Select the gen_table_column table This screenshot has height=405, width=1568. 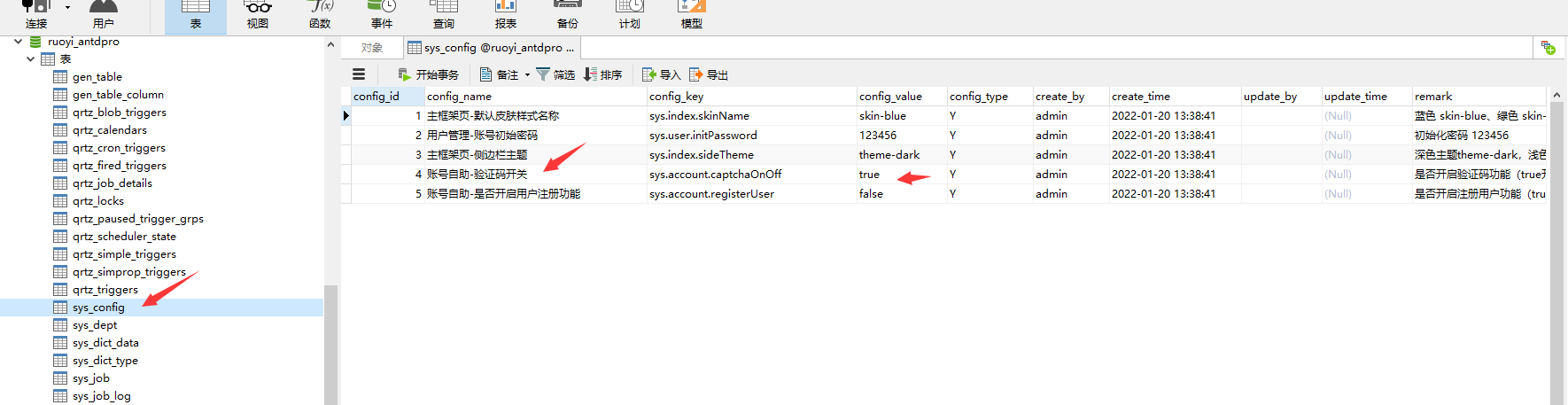(118, 95)
